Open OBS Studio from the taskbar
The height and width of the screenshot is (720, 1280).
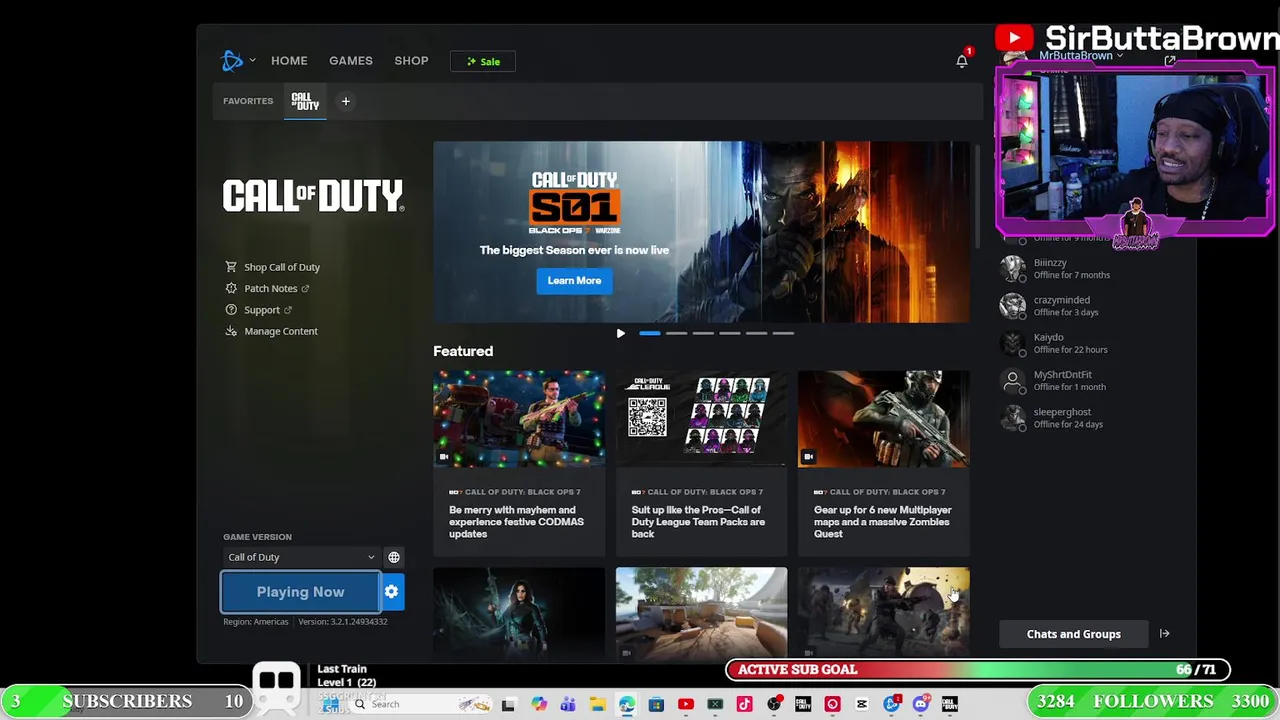click(x=774, y=704)
